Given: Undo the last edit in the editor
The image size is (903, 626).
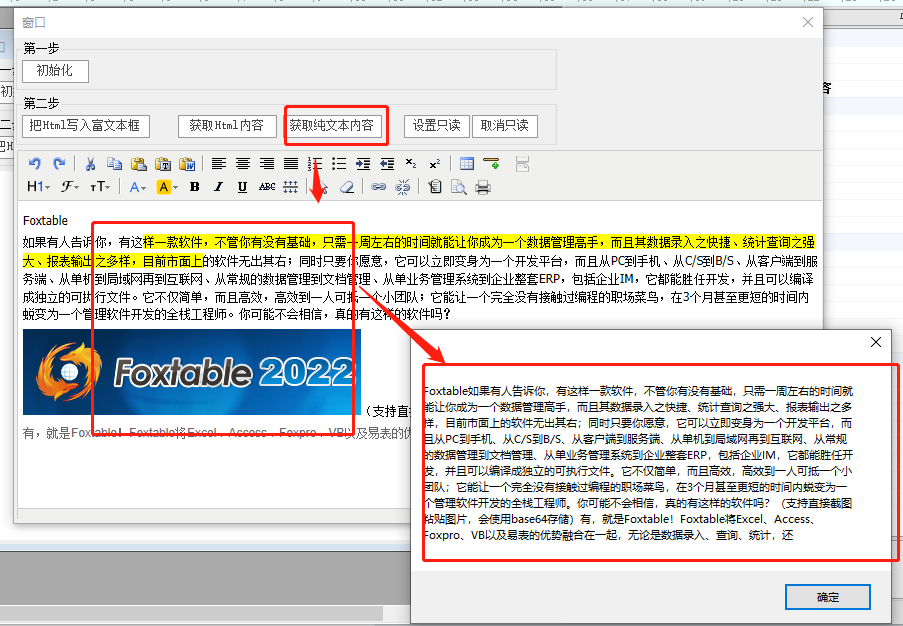Looking at the screenshot, I should click(x=35, y=164).
